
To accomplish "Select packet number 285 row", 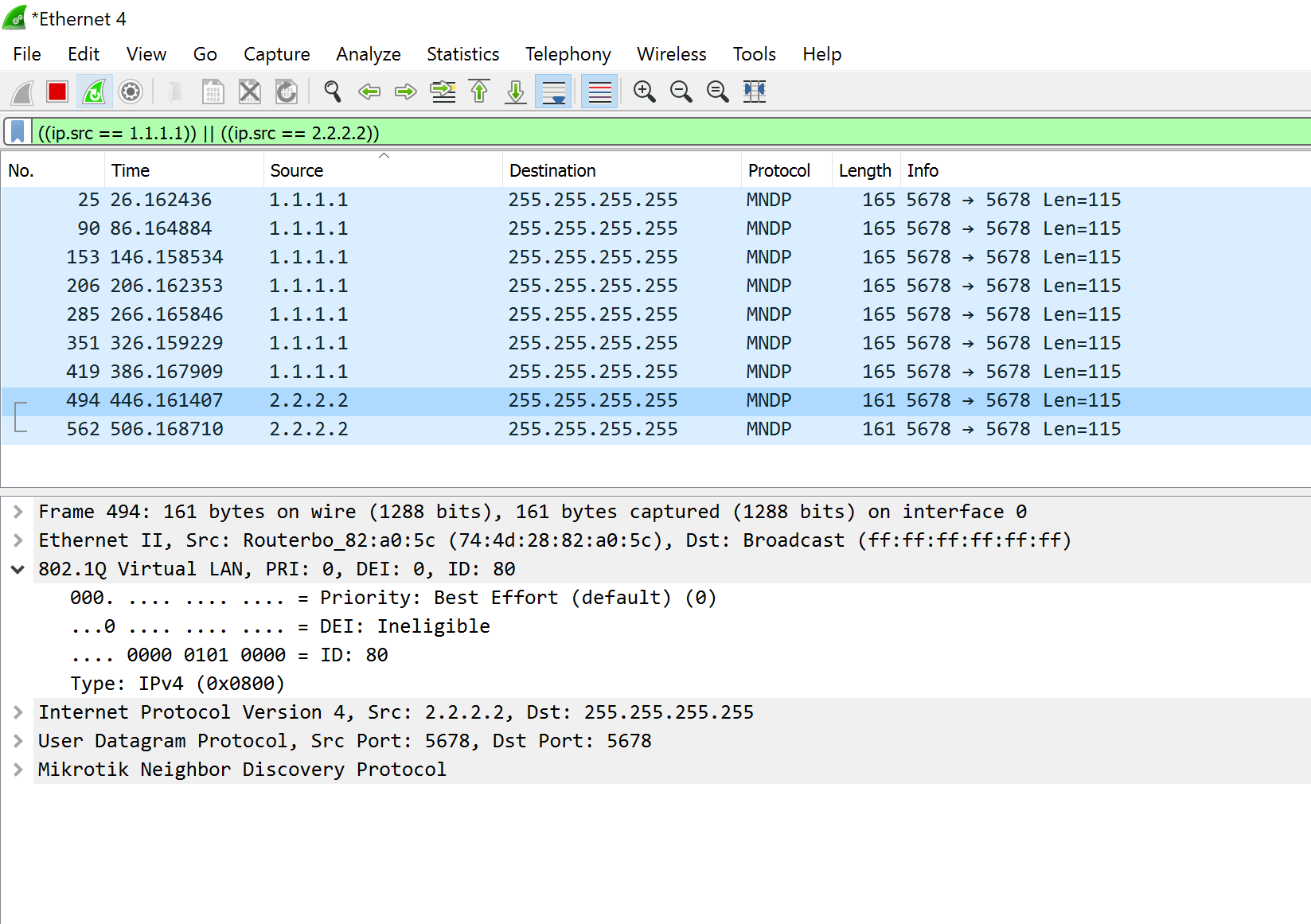I will 656,314.
